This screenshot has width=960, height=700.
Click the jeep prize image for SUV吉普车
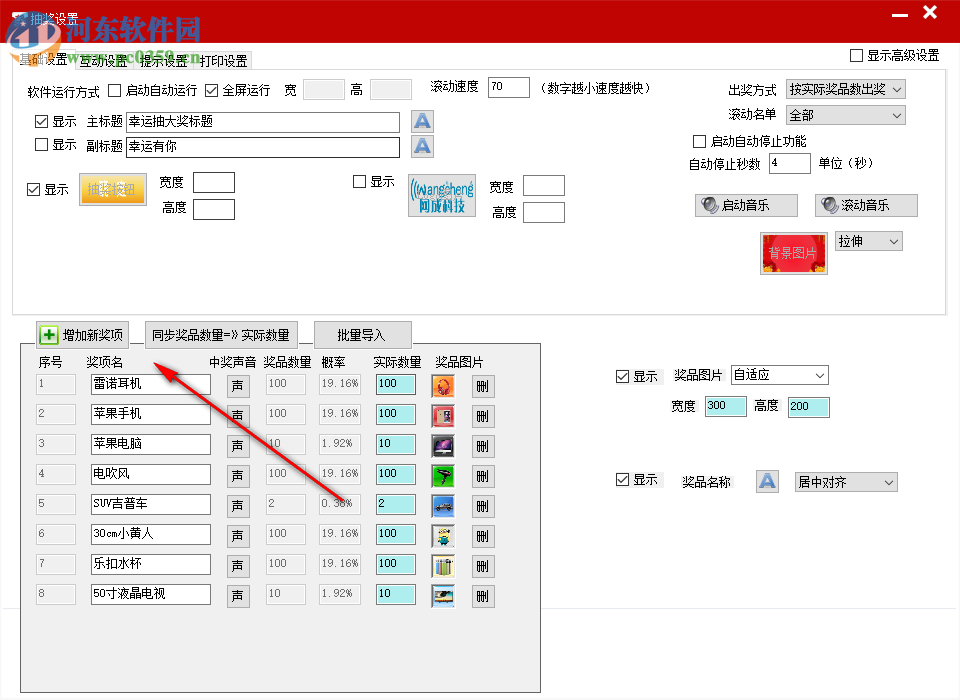point(443,505)
